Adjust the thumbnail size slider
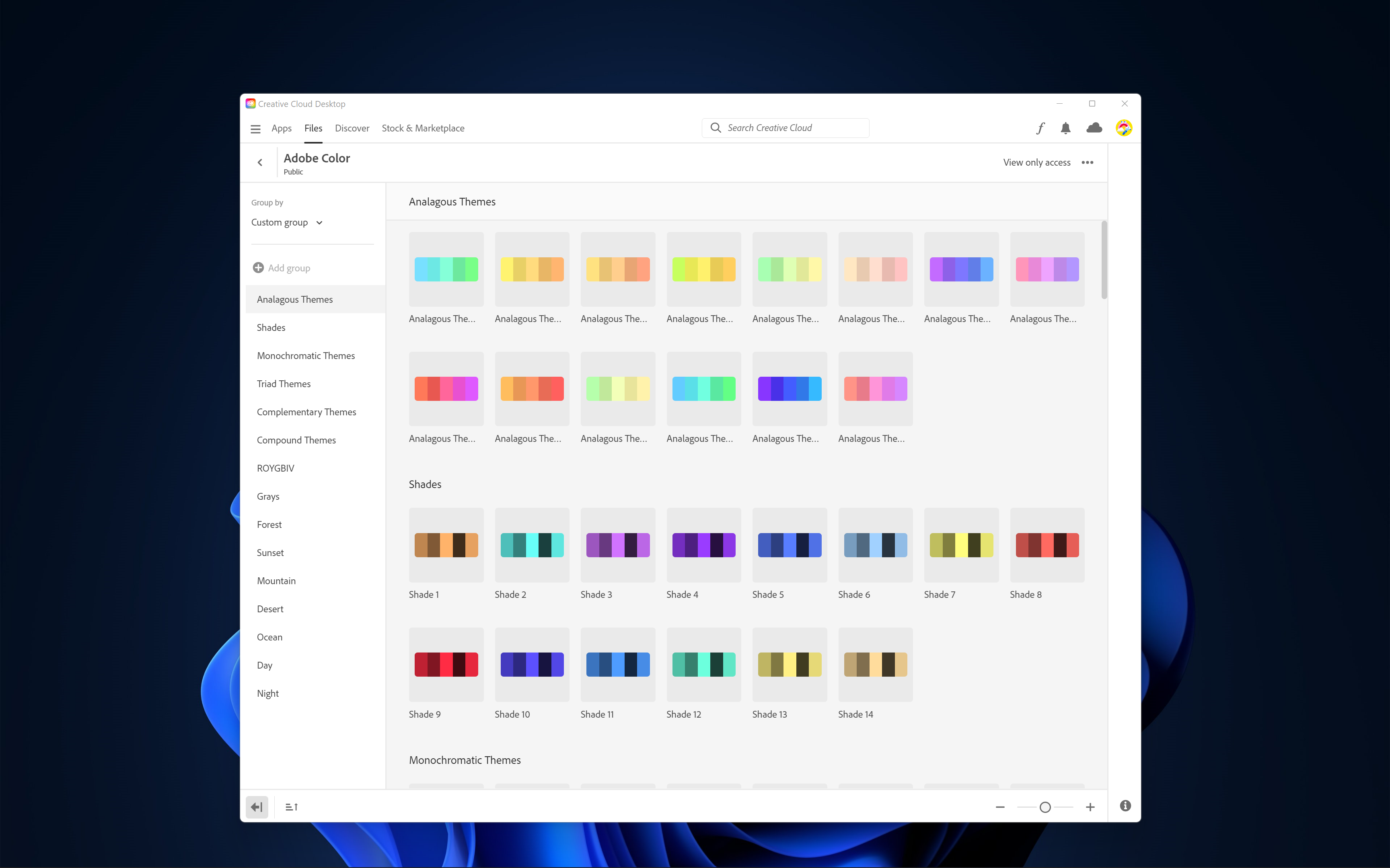The image size is (1390, 868). point(1045,806)
